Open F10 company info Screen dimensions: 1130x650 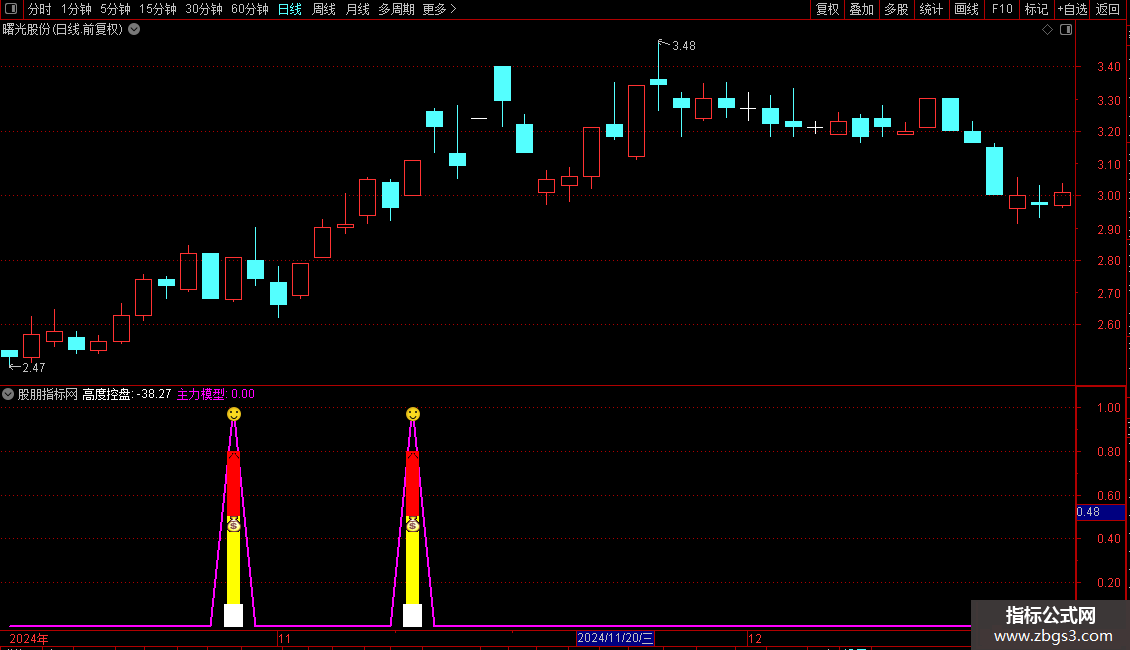pos(1002,9)
